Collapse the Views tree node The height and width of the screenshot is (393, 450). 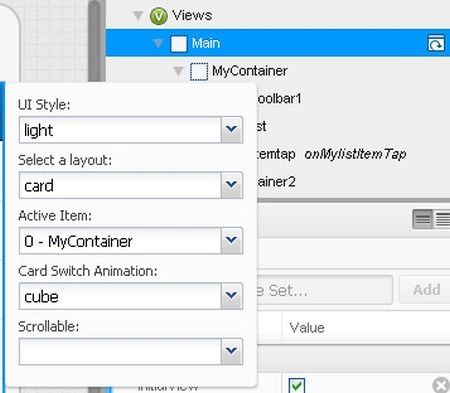(x=138, y=15)
